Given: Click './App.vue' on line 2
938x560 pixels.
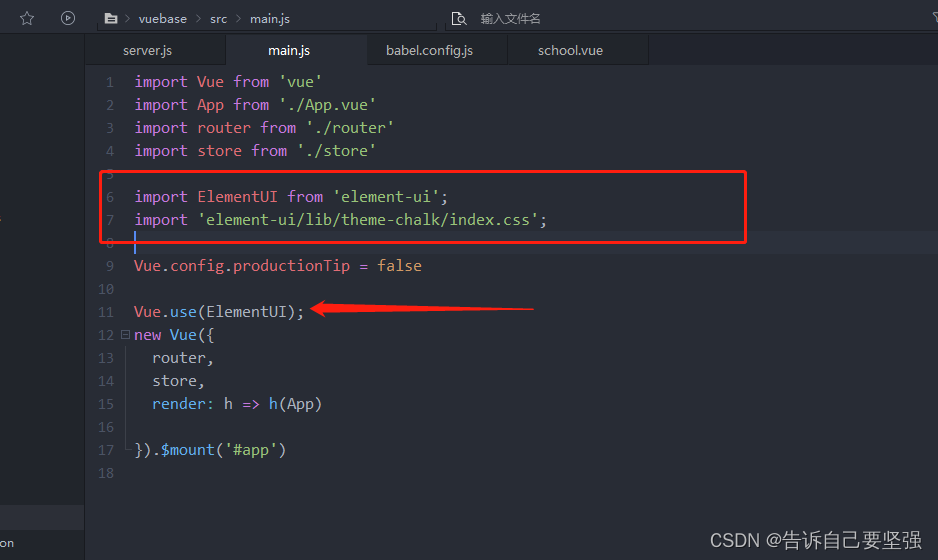Looking at the screenshot, I should [327, 105].
